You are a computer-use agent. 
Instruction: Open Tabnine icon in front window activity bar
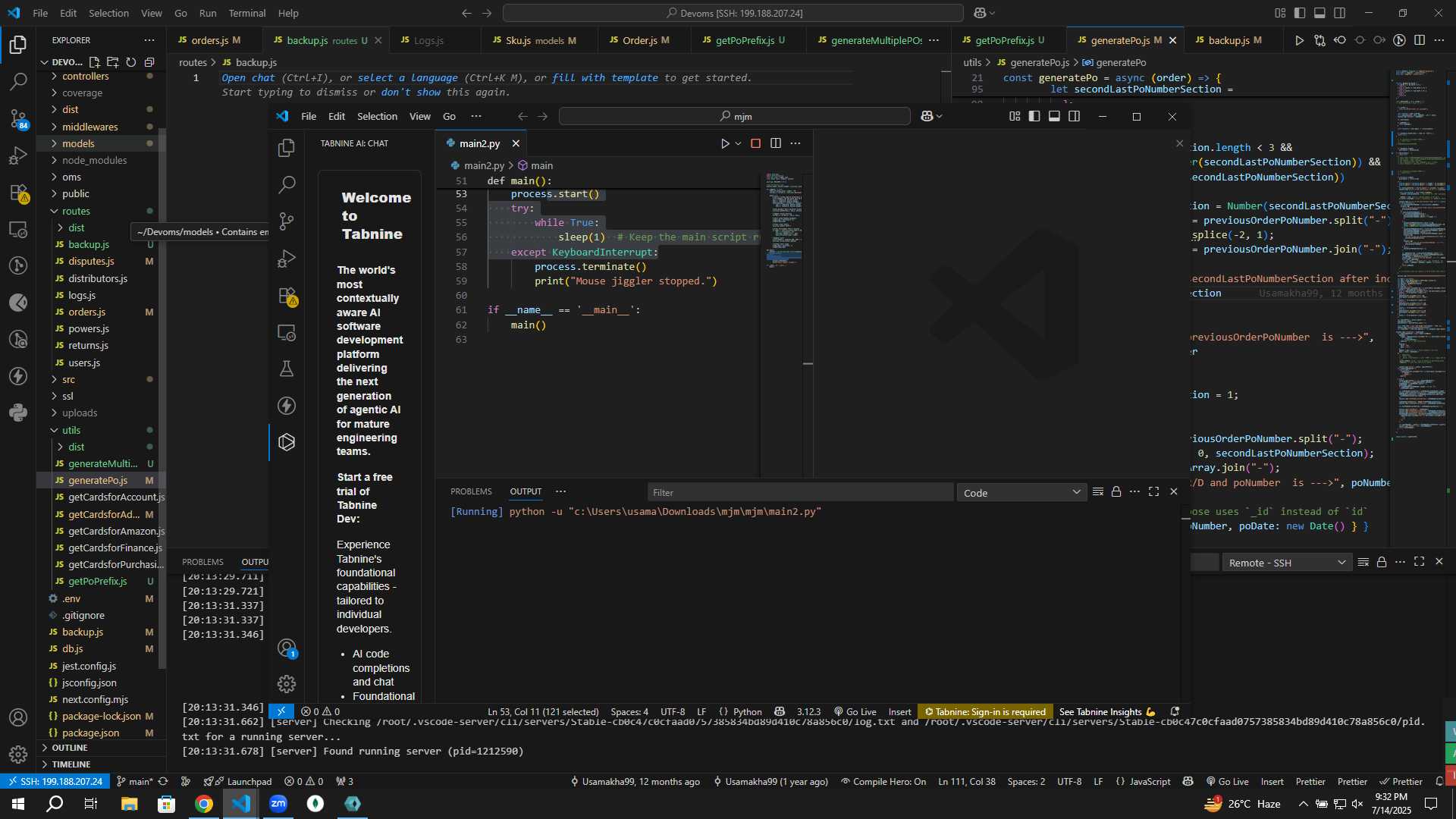287,443
